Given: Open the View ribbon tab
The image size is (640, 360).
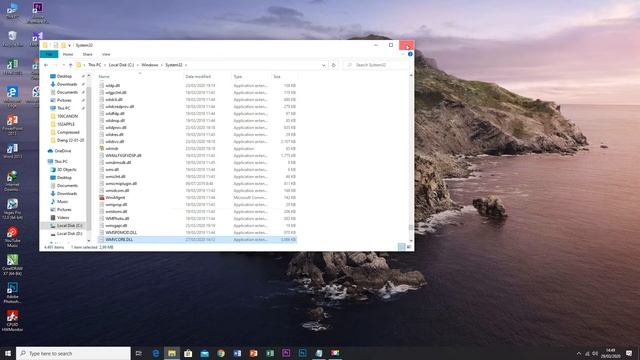Looking at the screenshot, I should pos(106,54).
